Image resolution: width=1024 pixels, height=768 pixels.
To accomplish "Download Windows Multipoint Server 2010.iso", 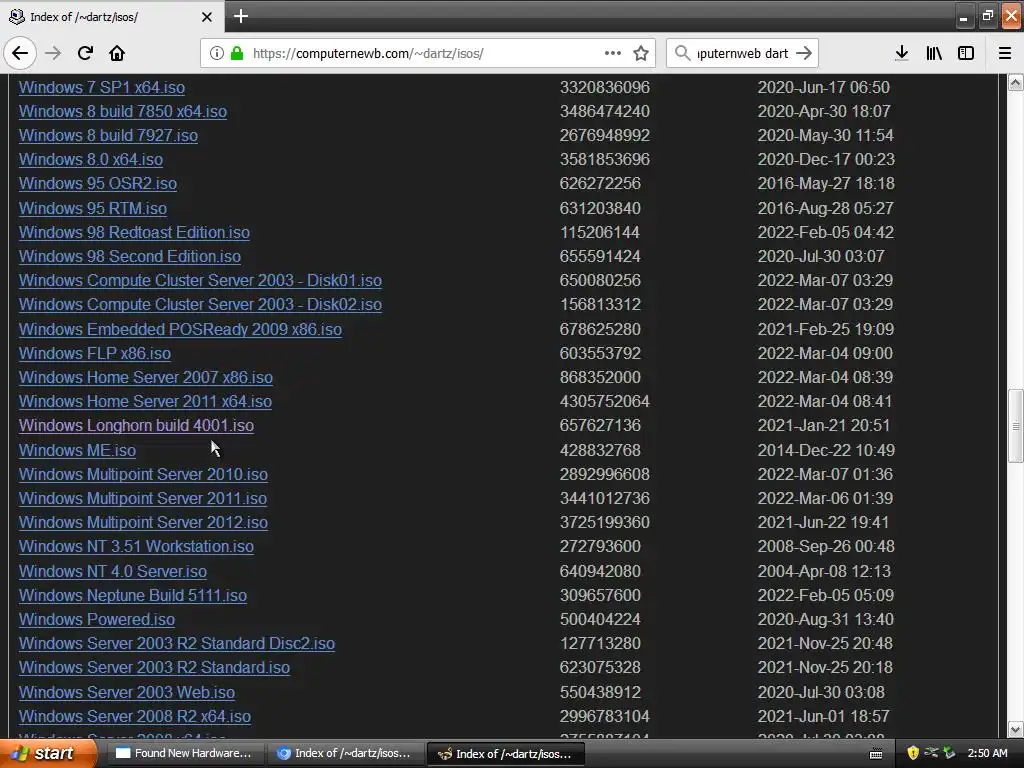I will point(144,474).
